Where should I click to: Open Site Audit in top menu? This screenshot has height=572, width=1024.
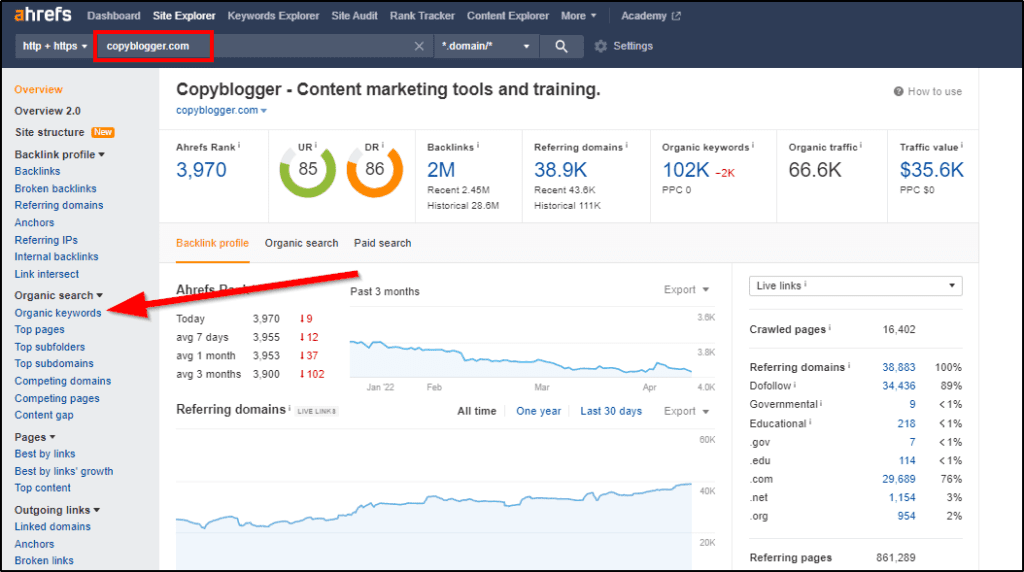354,16
